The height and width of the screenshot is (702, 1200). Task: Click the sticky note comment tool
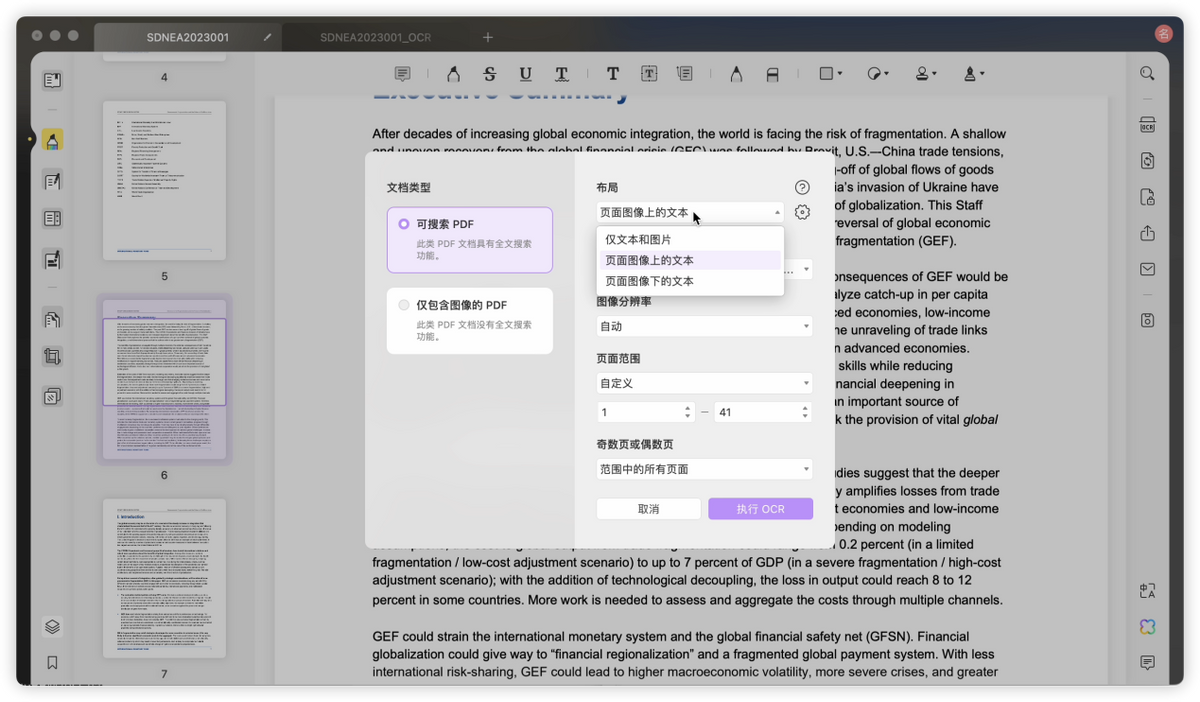tap(402, 74)
